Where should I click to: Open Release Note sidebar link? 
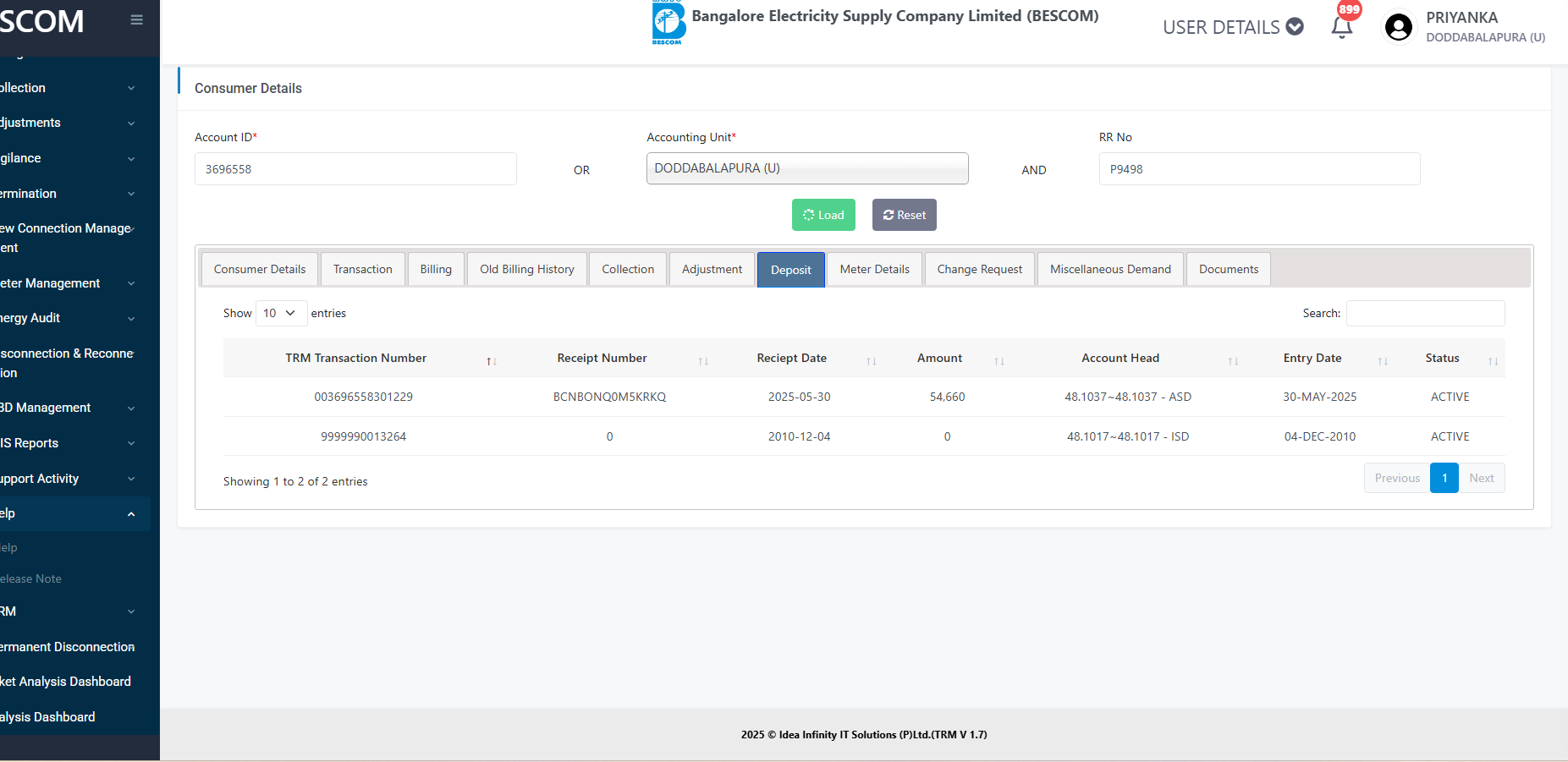click(31, 578)
